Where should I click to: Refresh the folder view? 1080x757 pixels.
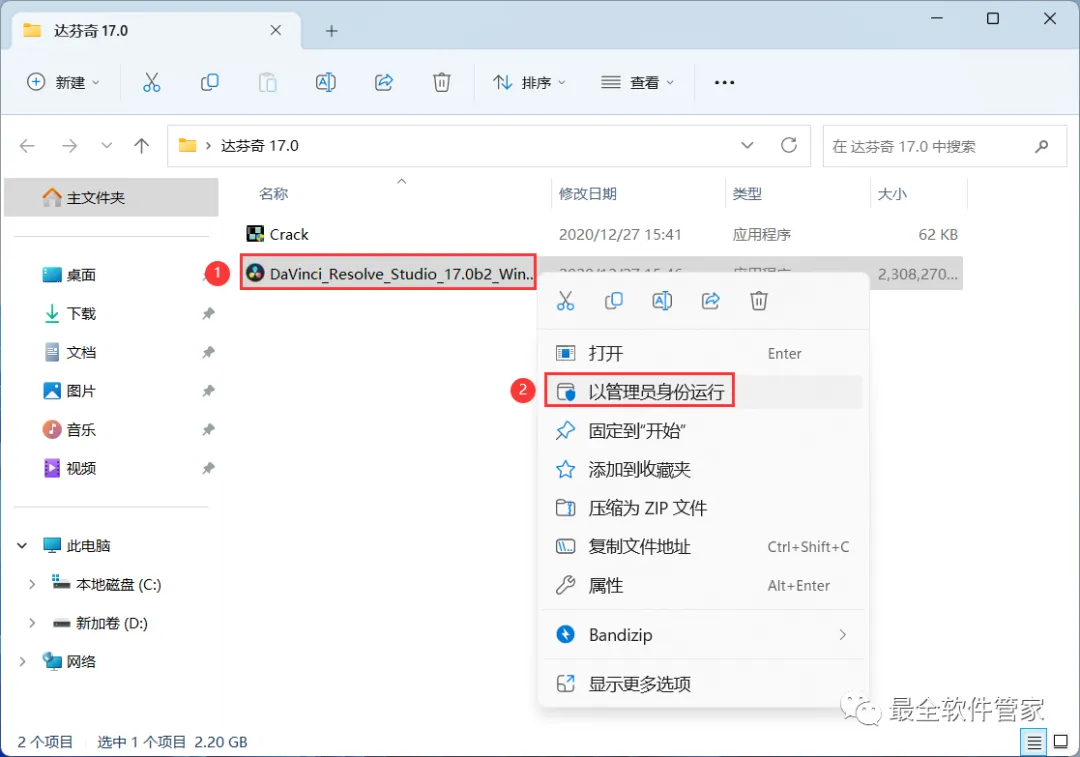tap(789, 145)
